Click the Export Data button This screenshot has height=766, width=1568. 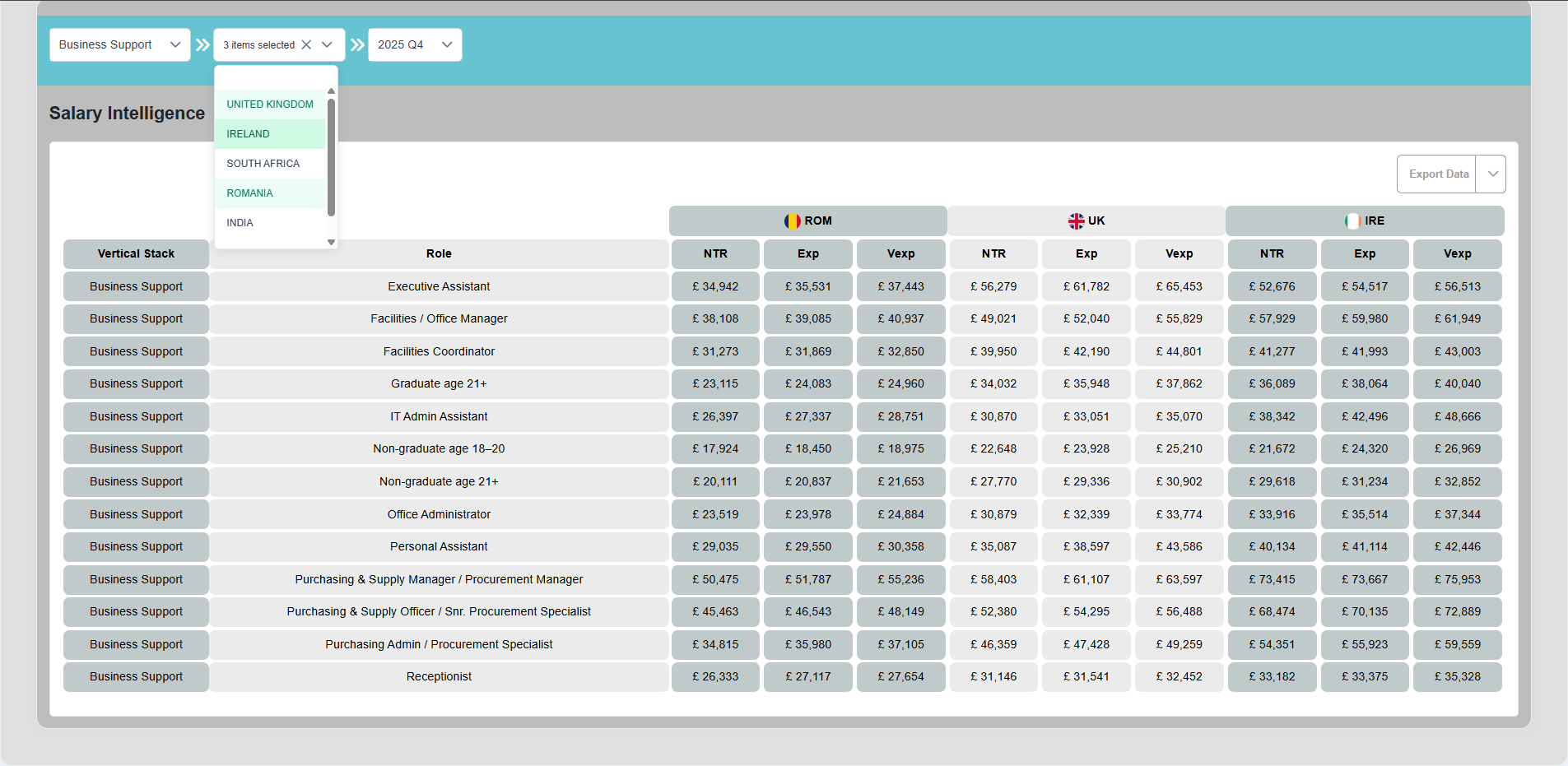tap(1438, 174)
